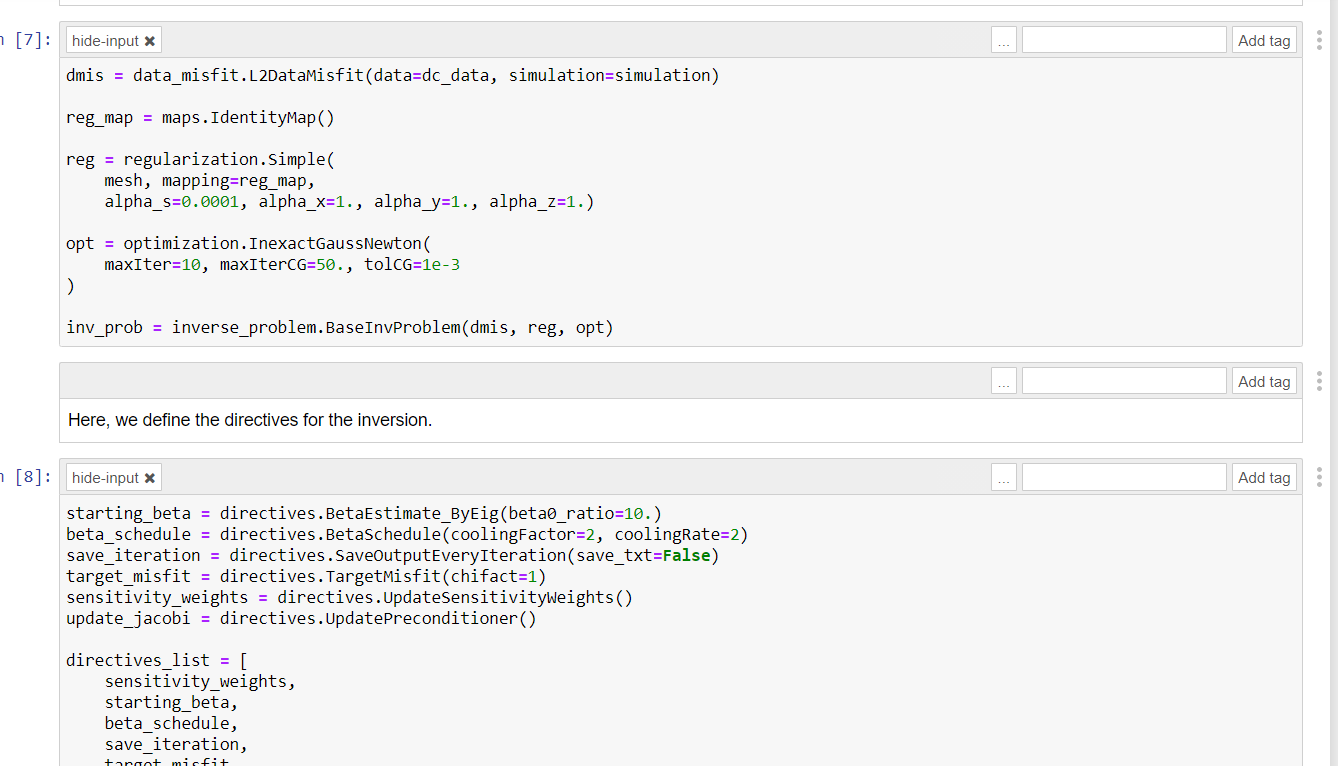
Task: Focus the tag input field of cell 7
Action: pyautogui.click(x=1124, y=41)
